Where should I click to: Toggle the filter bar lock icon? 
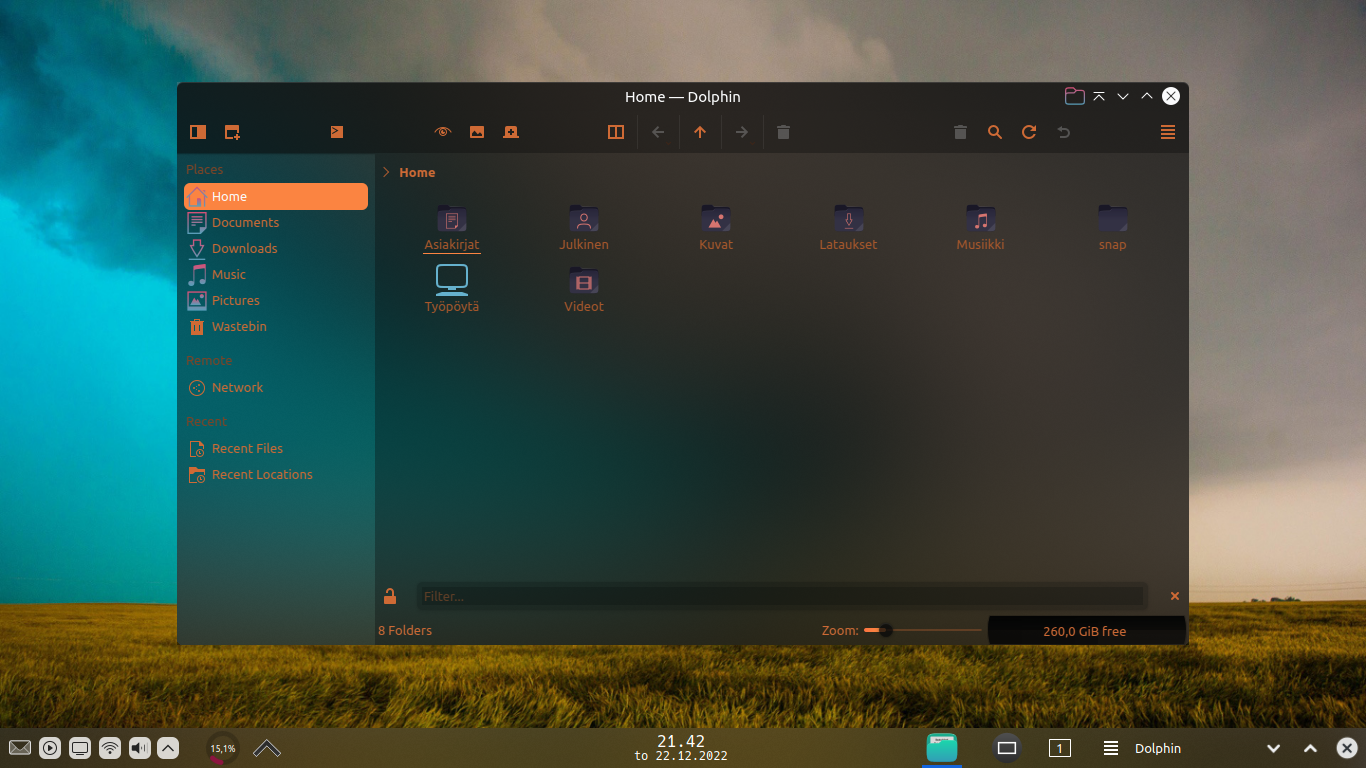pos(390,595)
